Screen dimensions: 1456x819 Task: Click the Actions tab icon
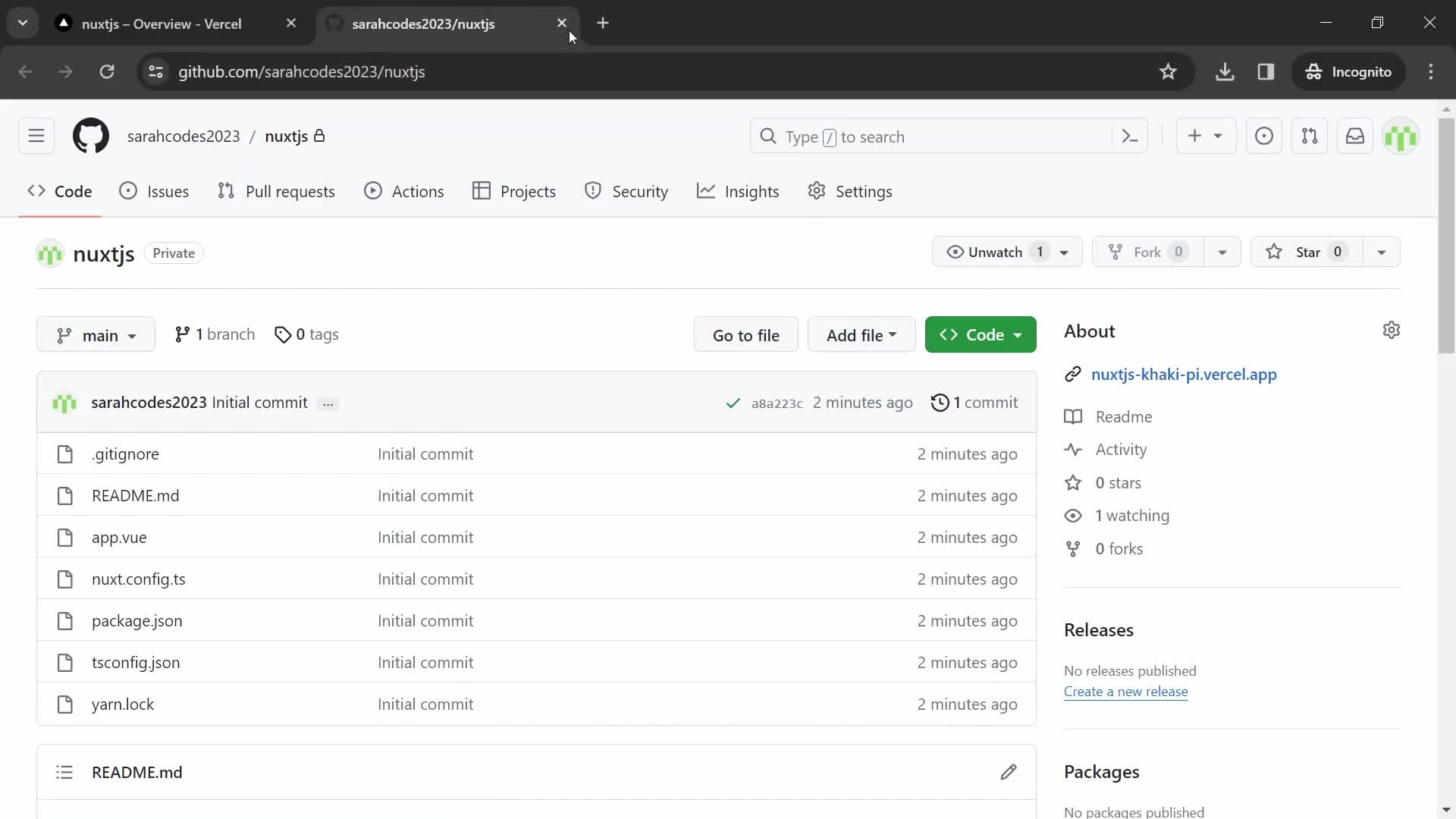[x=372, y=191]
